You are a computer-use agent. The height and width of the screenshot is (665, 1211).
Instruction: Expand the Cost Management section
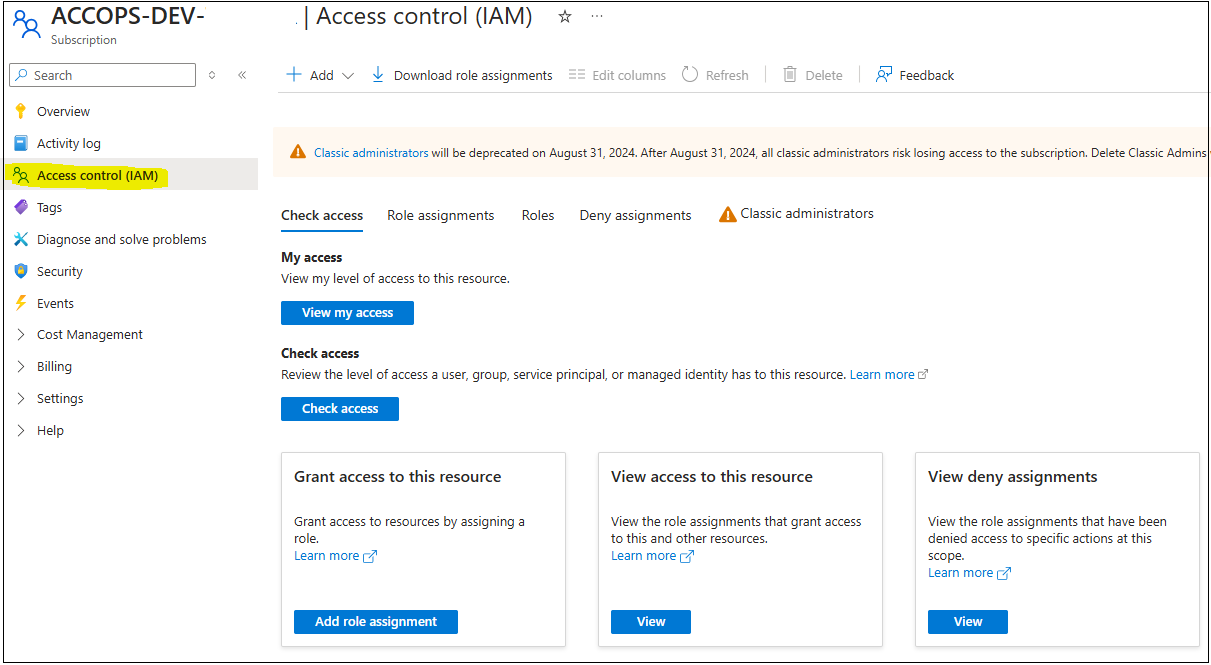89,335
